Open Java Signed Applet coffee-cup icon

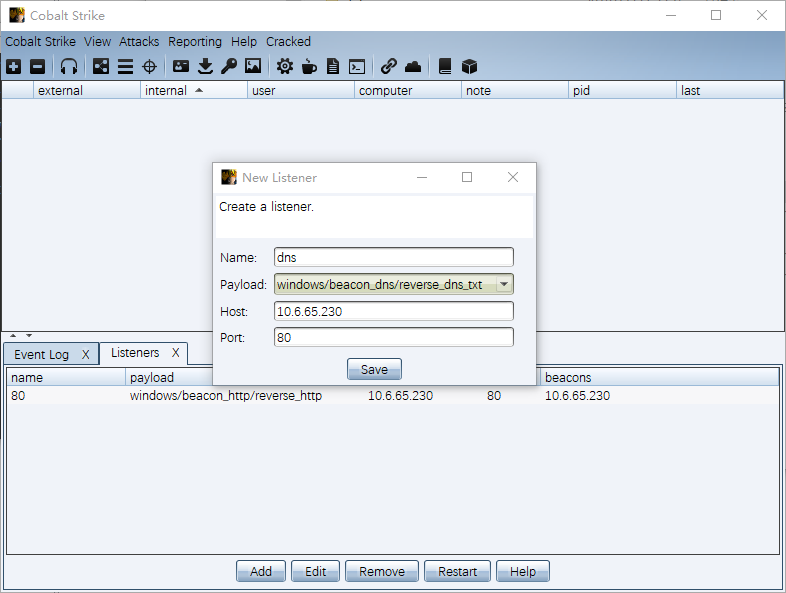[x=309, y=66]
